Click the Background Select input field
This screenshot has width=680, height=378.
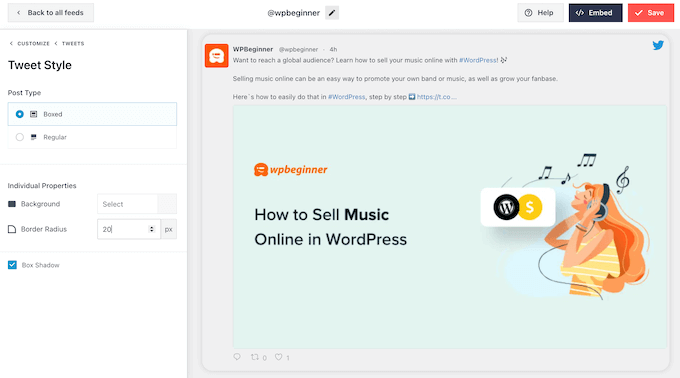point(128,204)
